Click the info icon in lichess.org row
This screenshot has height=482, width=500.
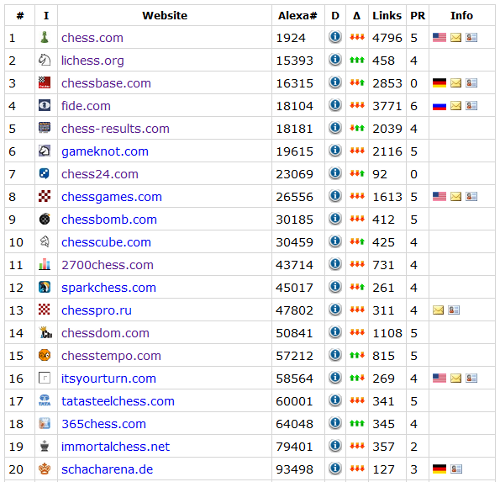pyautogui.click(x=335, y=59)
